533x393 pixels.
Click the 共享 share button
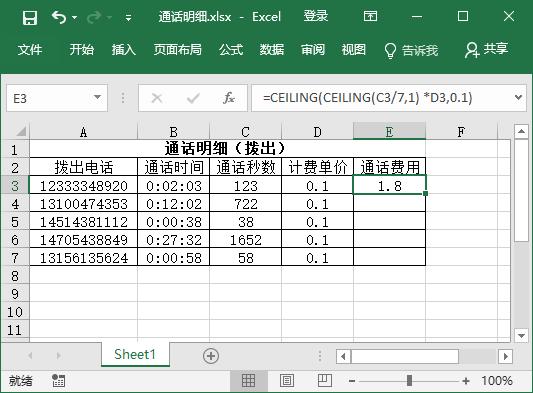point(486,50)
